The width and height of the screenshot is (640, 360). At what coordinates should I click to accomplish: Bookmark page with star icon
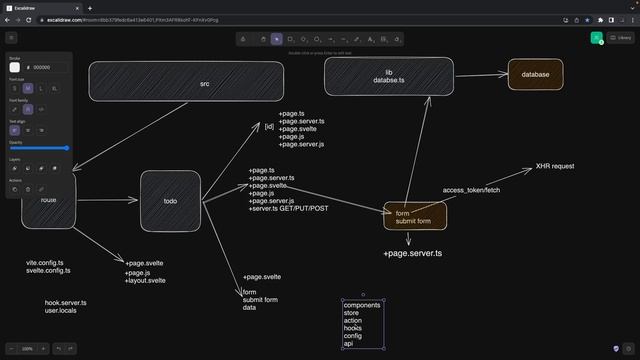point(587,20)
